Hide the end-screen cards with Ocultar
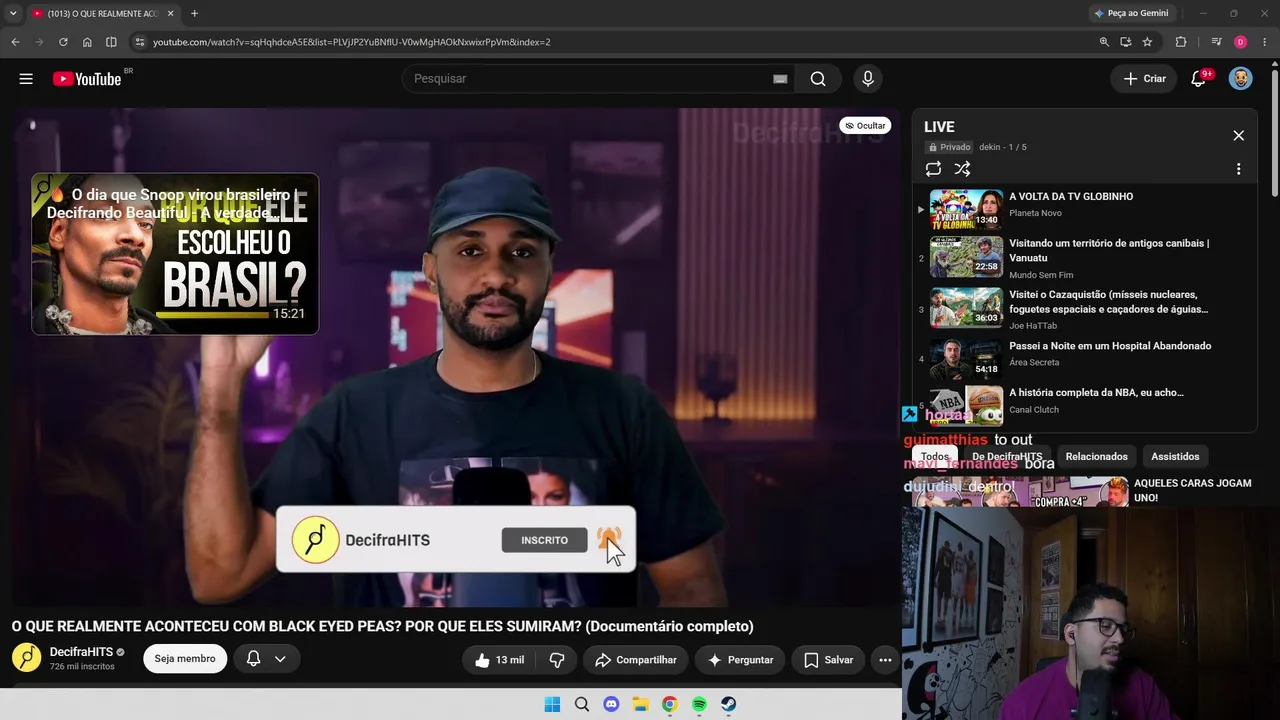 [865, 126]
